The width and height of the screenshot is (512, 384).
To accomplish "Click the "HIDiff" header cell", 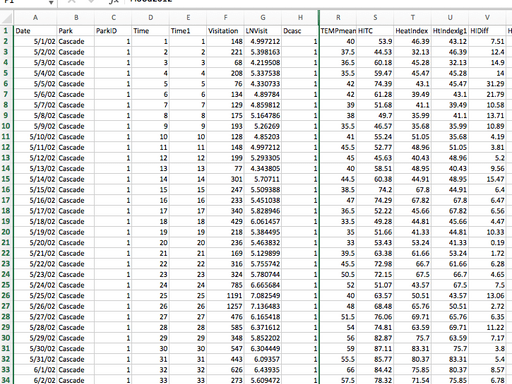I will 487,31.
